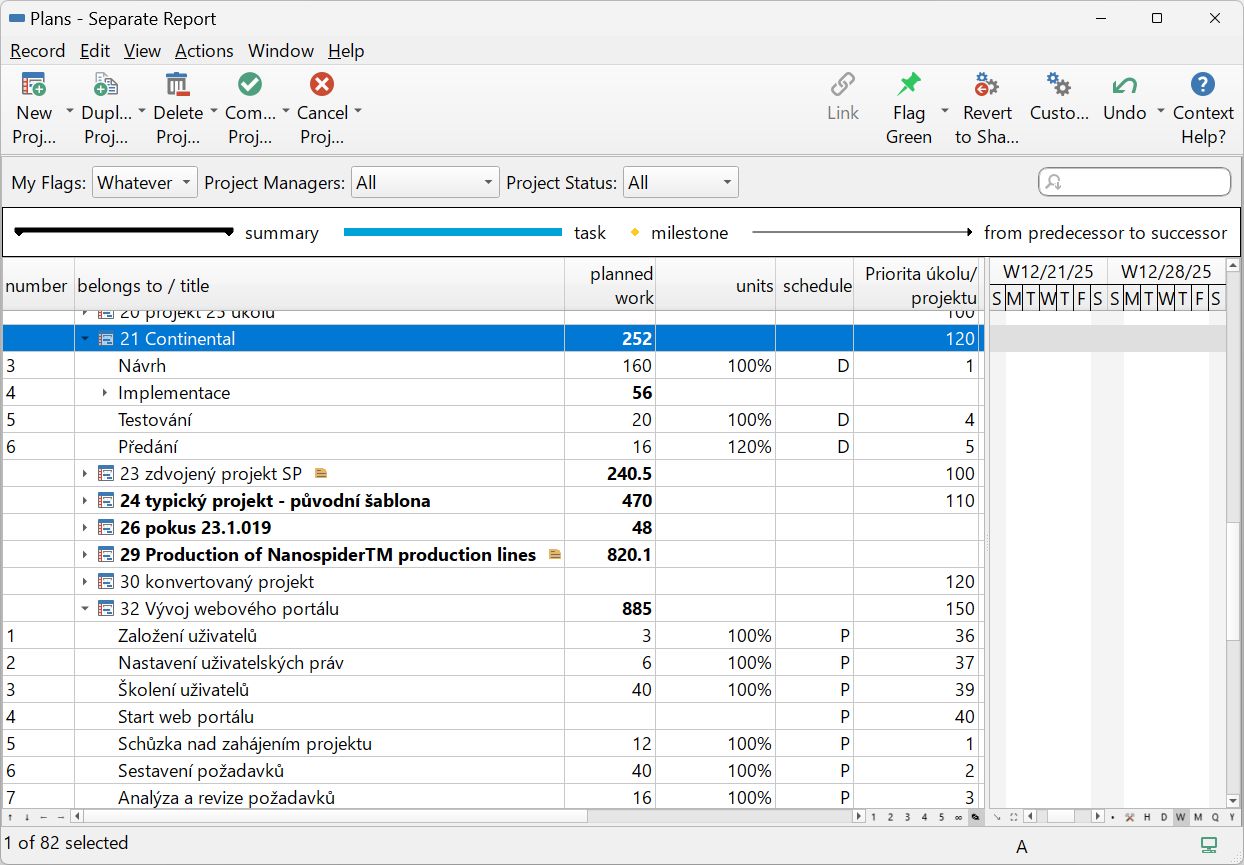The image size is (1244, 865).
Task: Open the My Flags dropdown
Action: pyautogui.click(x=145, y=183)
